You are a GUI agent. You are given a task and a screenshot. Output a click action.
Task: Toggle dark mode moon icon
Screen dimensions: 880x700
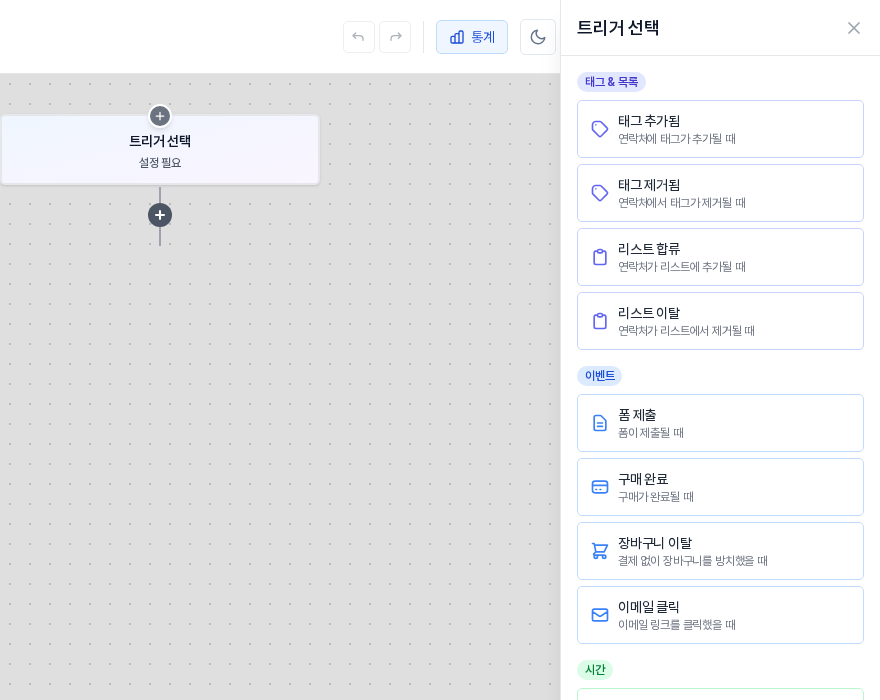tap(538, 37)
